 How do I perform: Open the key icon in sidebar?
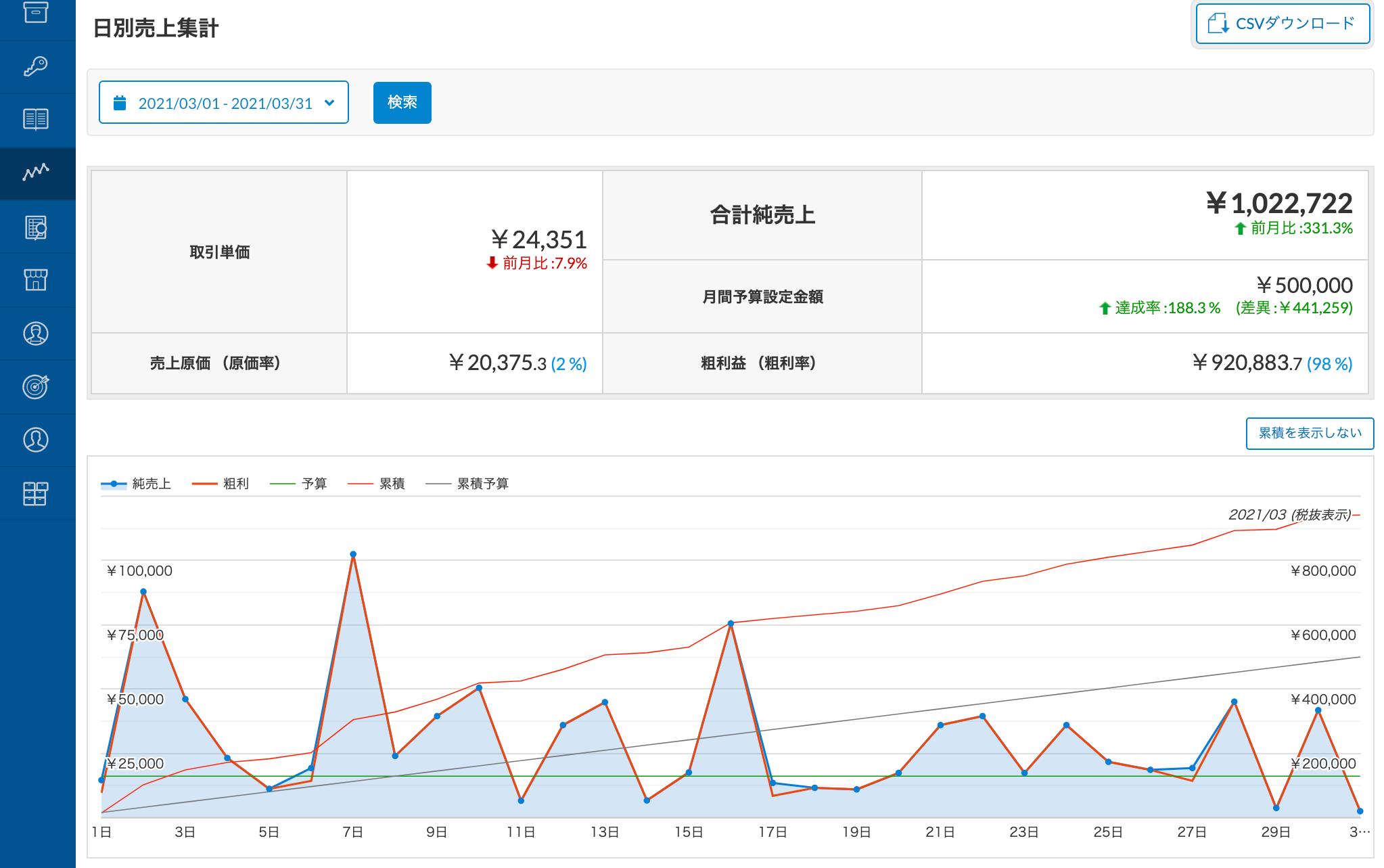36,66
